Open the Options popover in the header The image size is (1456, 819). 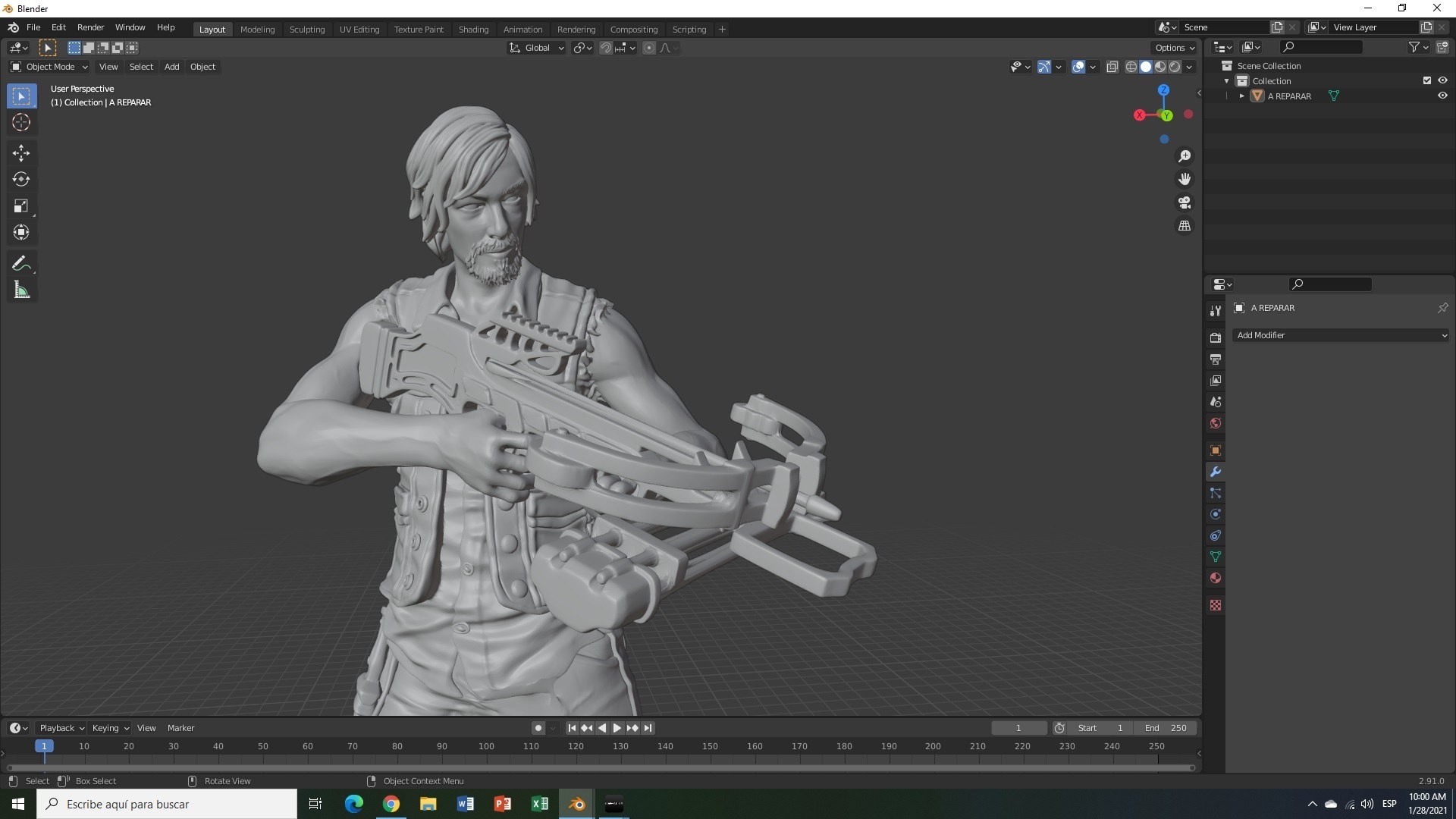(x=1174, y=47)
